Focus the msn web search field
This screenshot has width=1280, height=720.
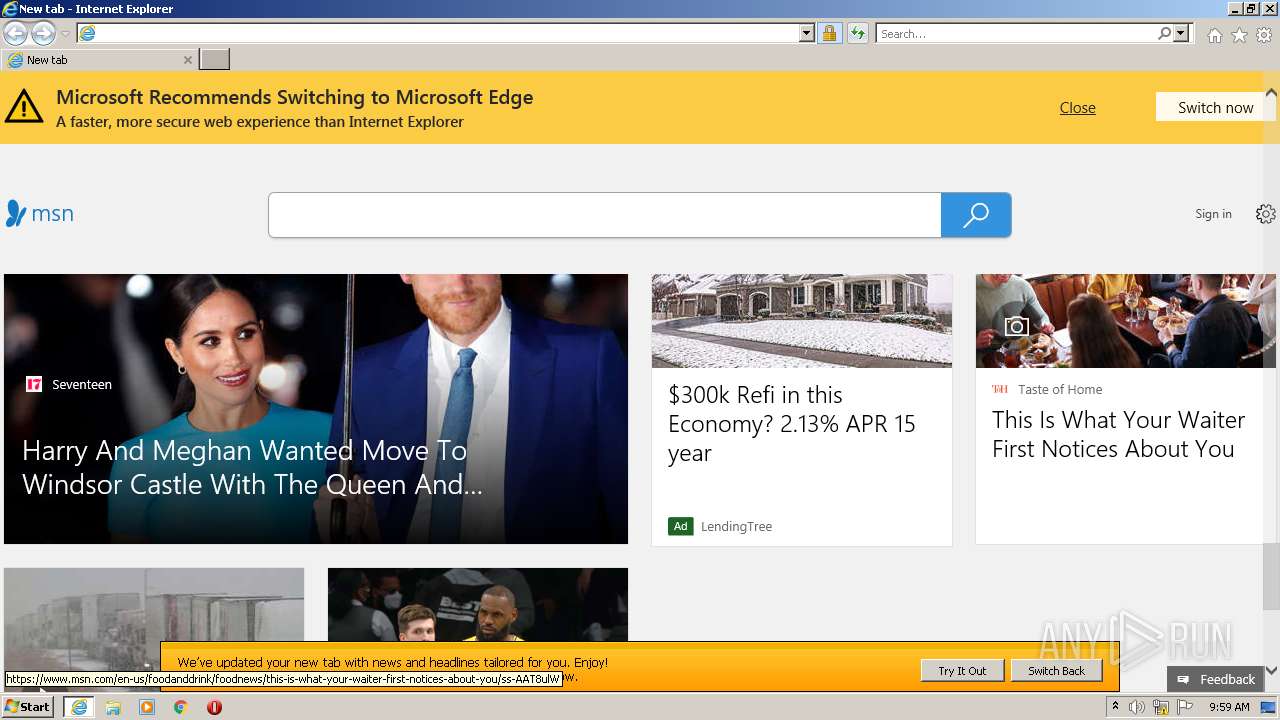[x=604, y=215]
